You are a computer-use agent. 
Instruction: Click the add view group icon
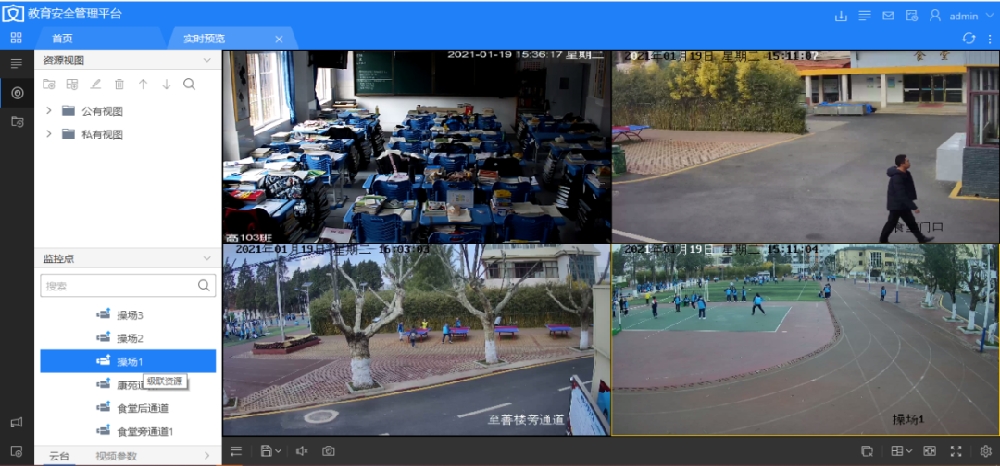coord(49,84)
